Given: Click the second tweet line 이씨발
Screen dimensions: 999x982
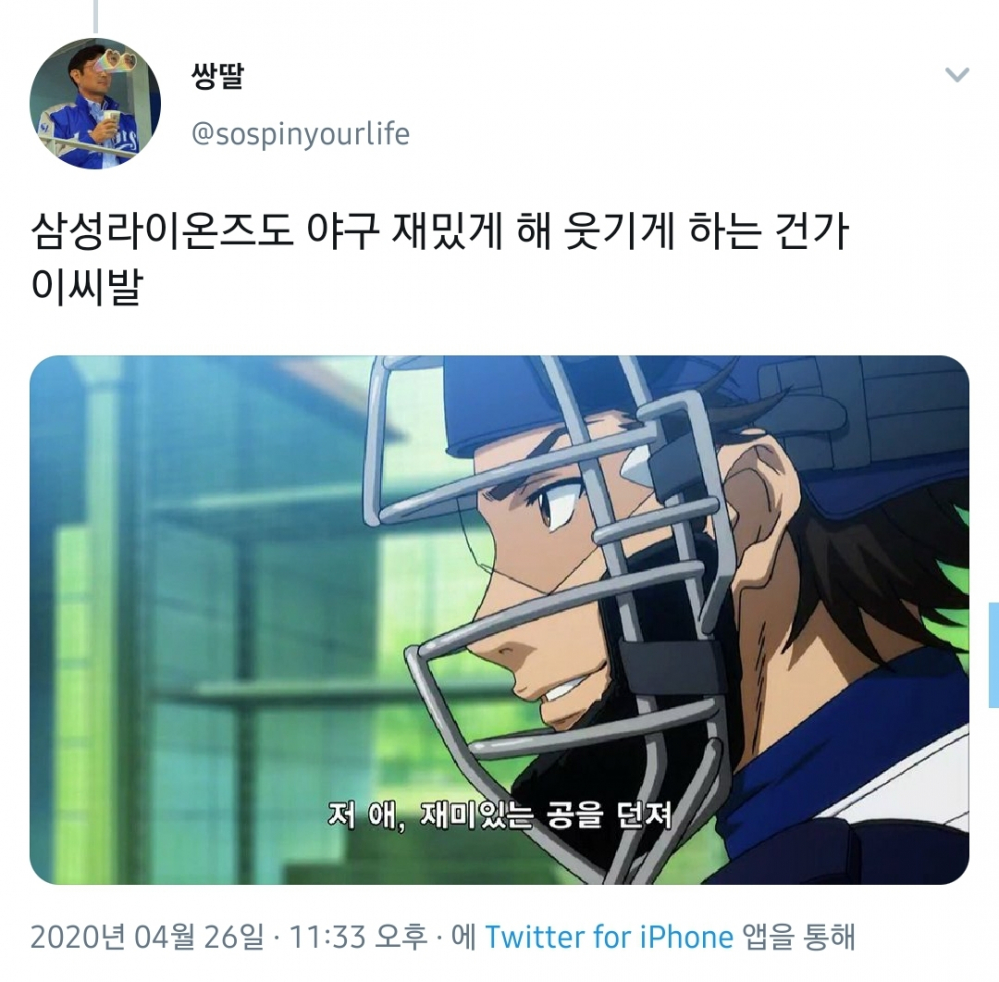Looking at the screenshot, I should tap(86, 287).
